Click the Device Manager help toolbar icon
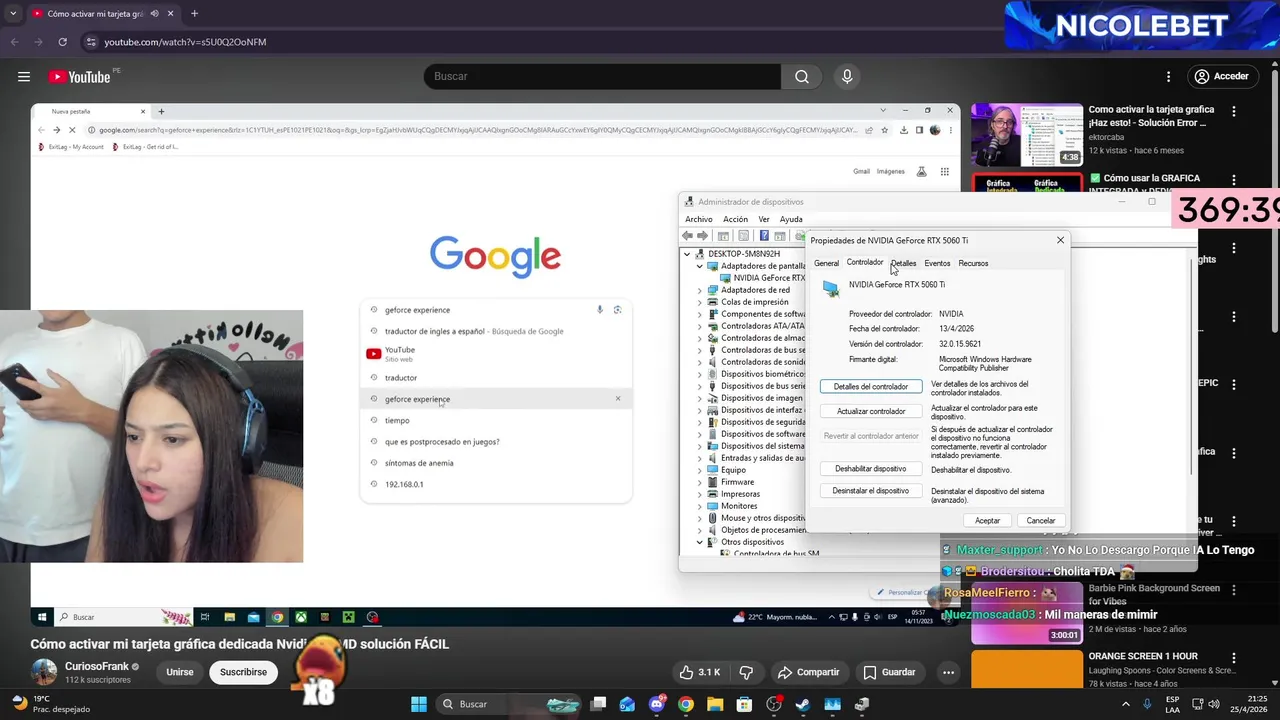The width and height of the screenshot is (1280, 720). coord(764,236)
